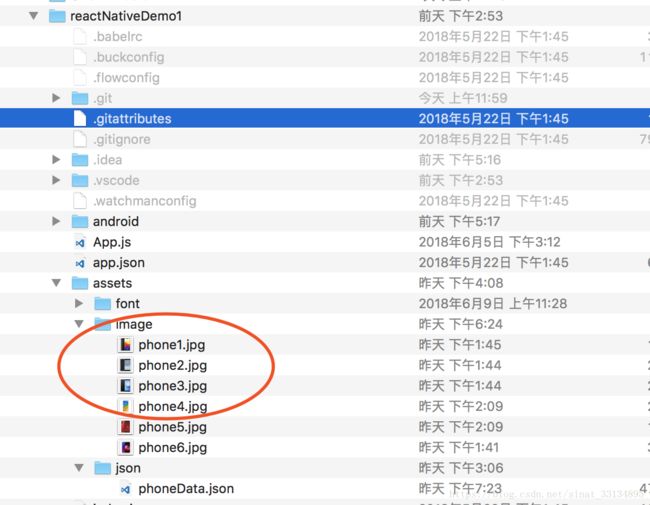Click the font folder icon
Image resolution: width=650 pixels, height=505 pixels.
tap(103, 303)
